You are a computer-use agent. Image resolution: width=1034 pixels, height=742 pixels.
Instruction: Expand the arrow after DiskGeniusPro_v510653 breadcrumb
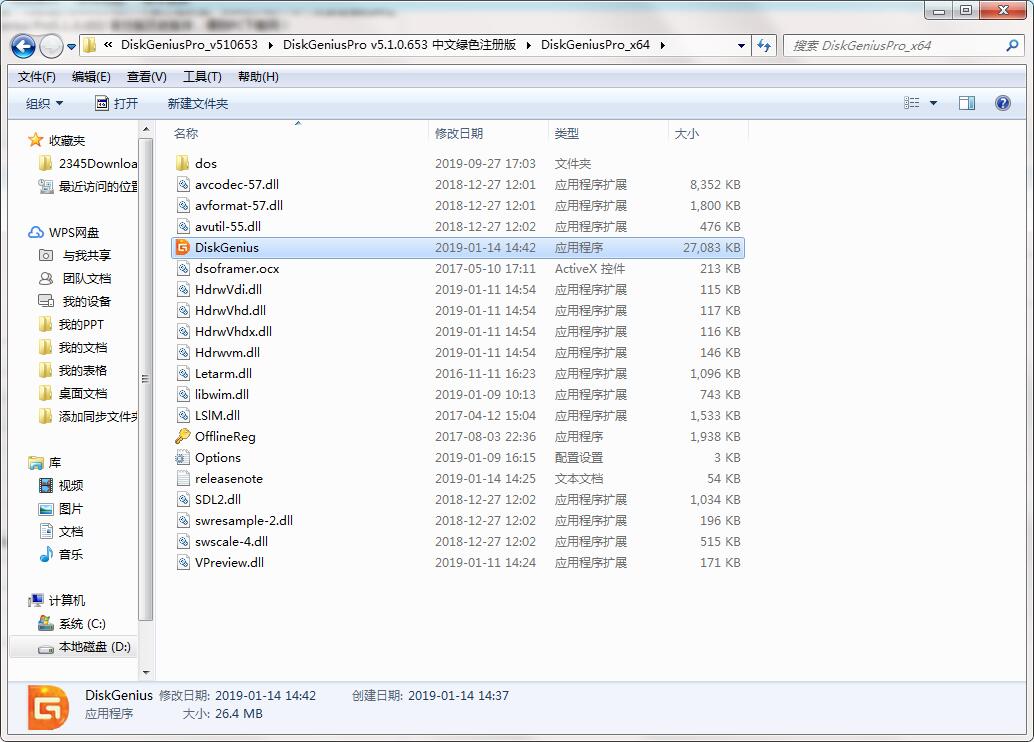tap(270, 45)
